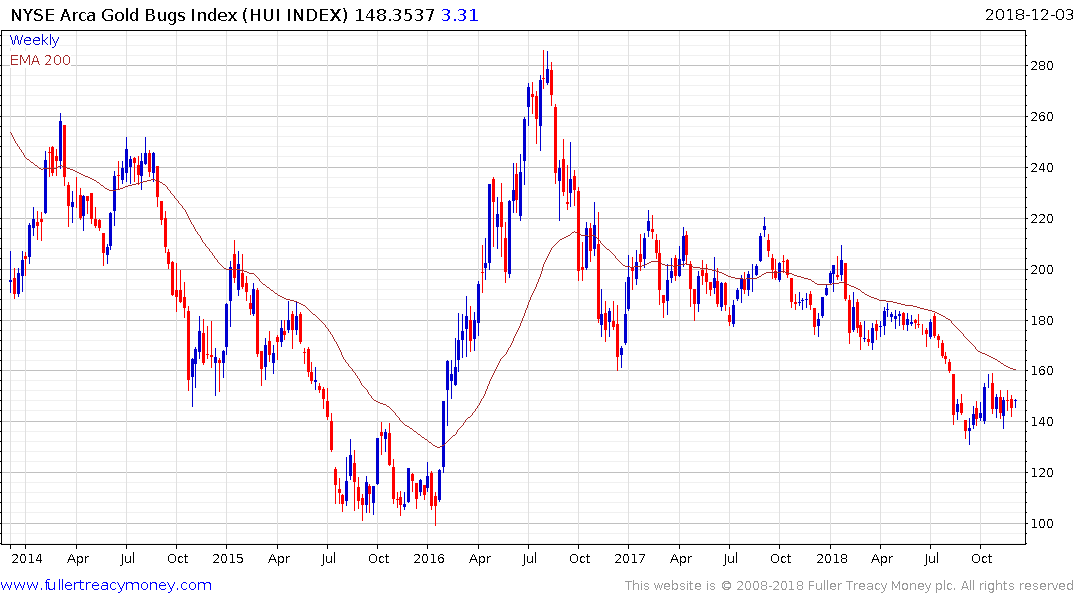Click the 2018-12-03 date label

pos(1029,15)
